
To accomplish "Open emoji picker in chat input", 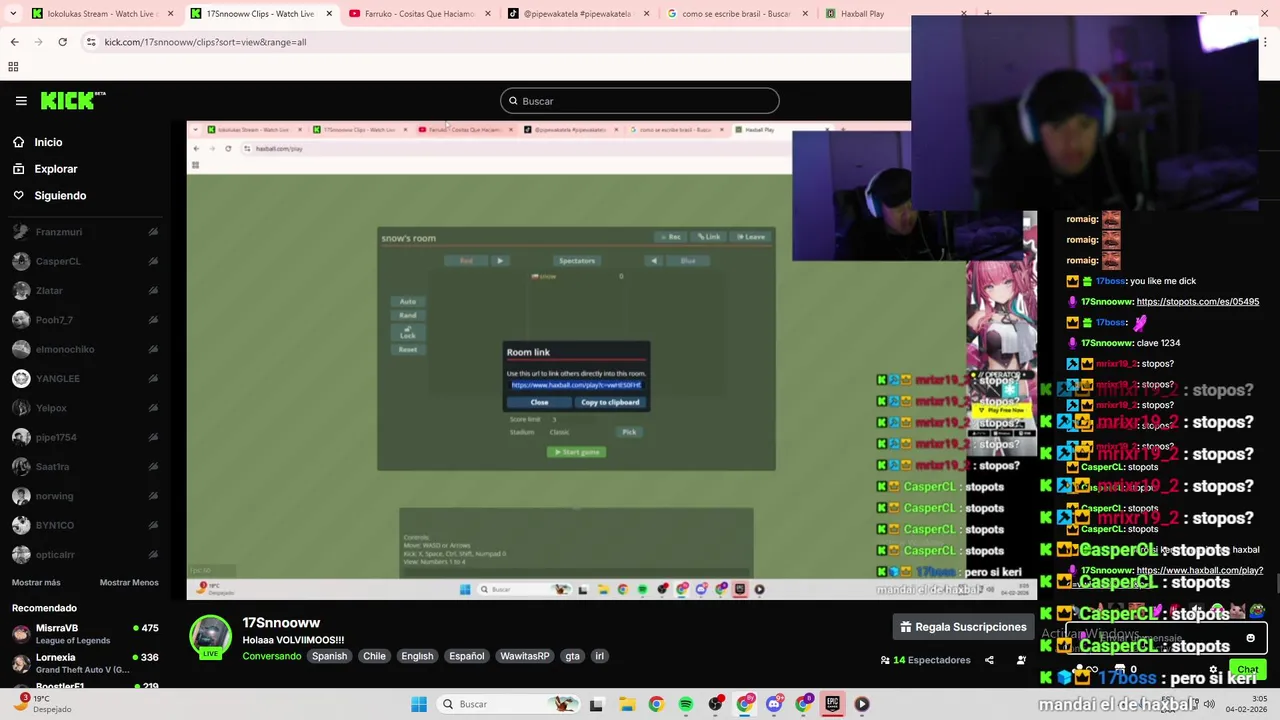I will pos(1250,638).
